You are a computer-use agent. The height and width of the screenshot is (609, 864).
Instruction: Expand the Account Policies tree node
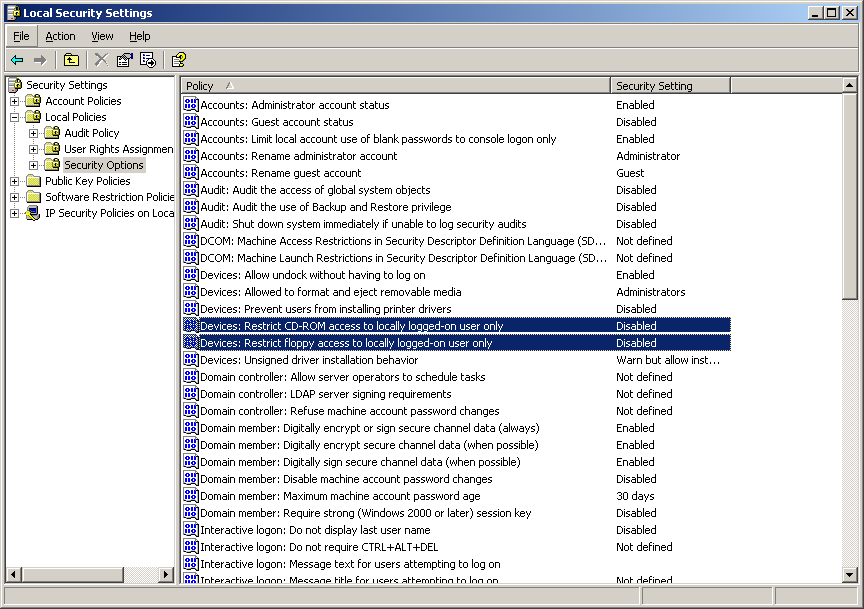14,101
